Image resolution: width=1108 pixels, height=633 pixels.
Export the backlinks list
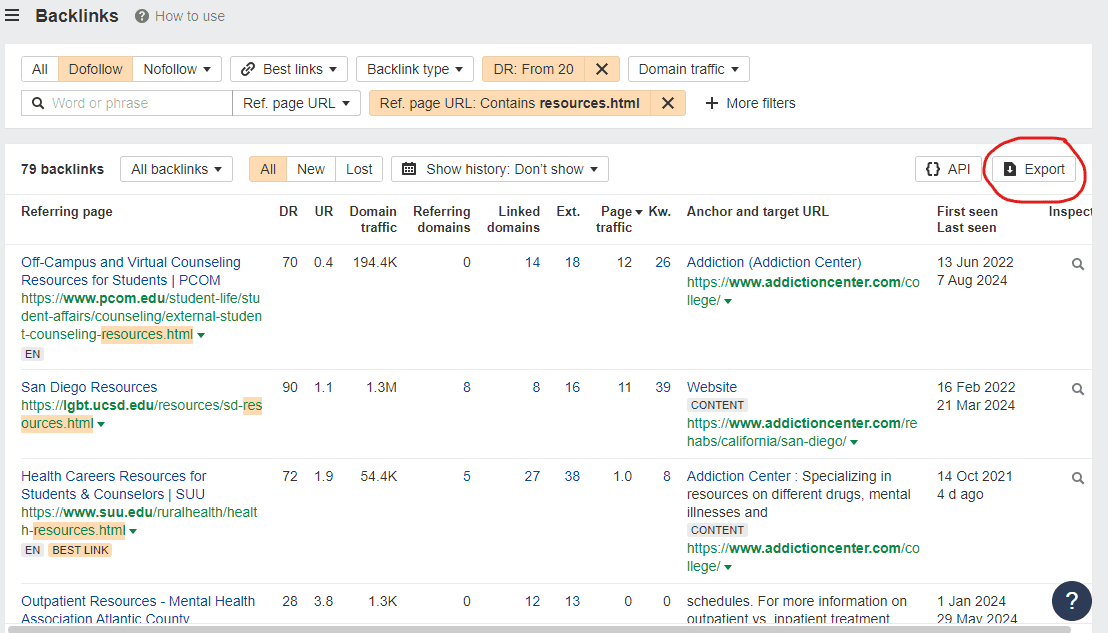click(1035, 170)
